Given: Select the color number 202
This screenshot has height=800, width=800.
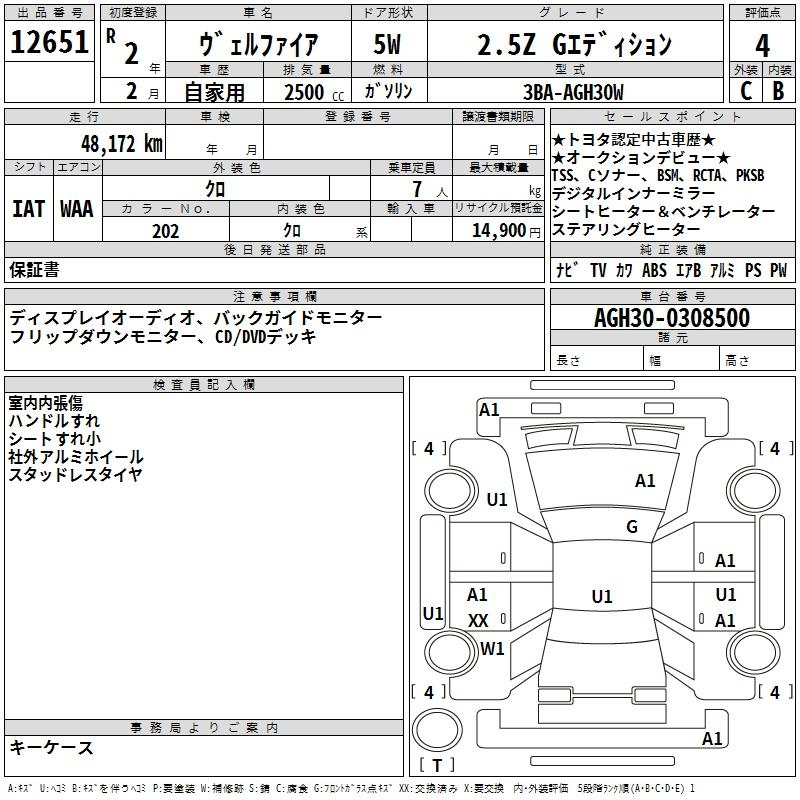Looking at the screenshot, I should coord(165,231).
